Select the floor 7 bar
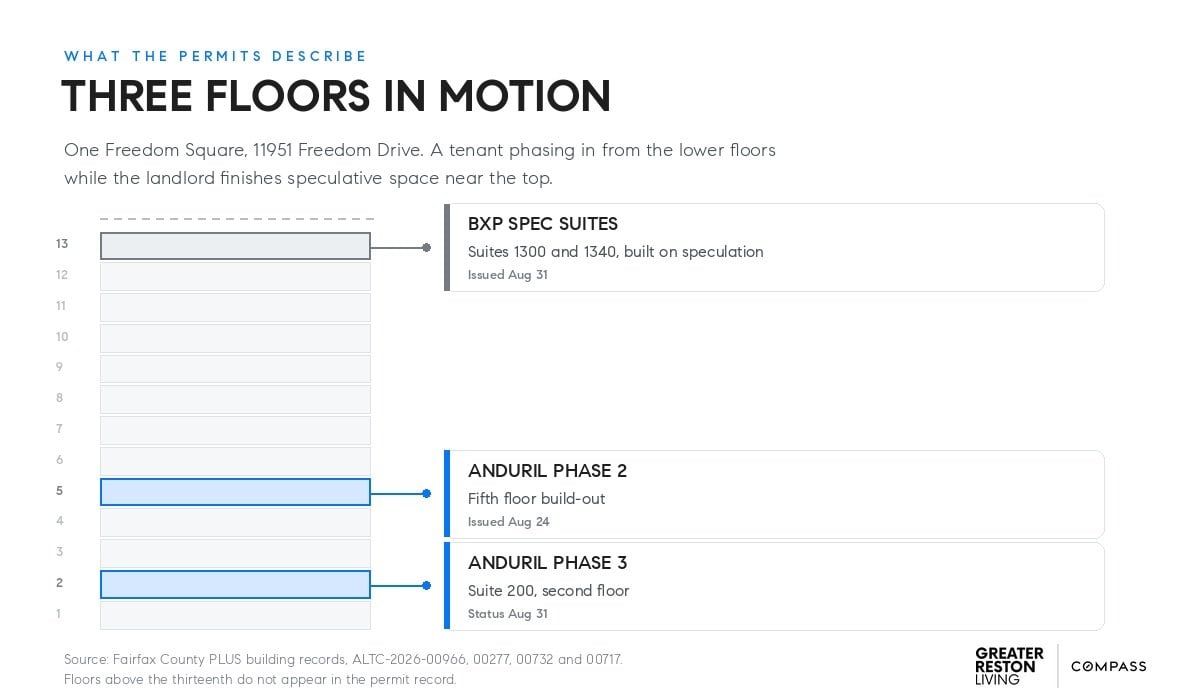 (x=235, y=430)
